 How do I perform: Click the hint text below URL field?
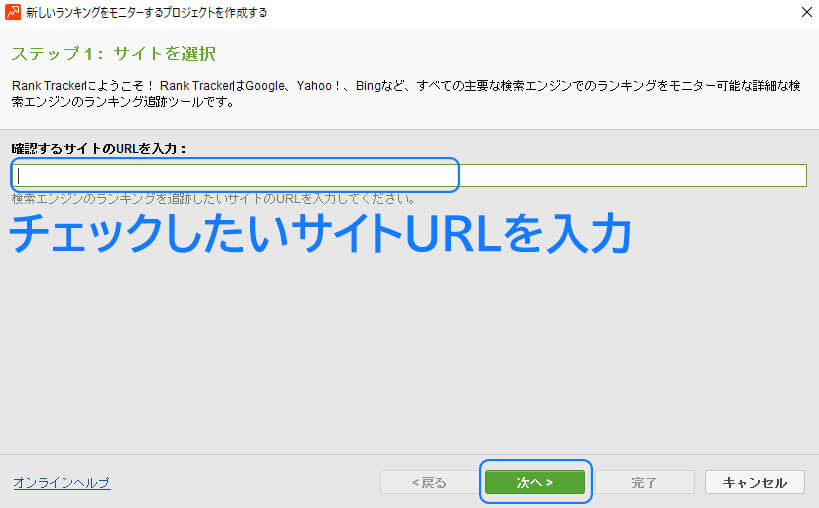pos(214,199)
